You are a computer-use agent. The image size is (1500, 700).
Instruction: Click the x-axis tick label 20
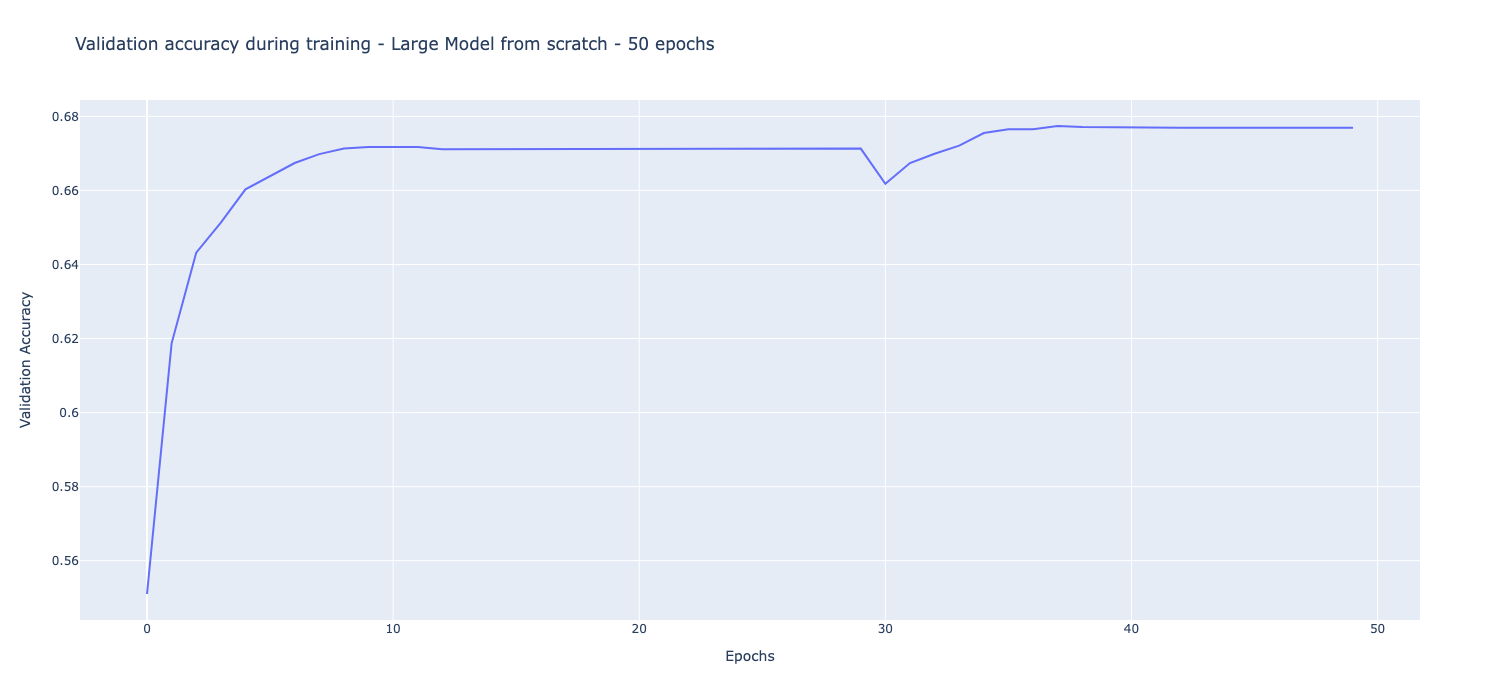tap(639, 628)
